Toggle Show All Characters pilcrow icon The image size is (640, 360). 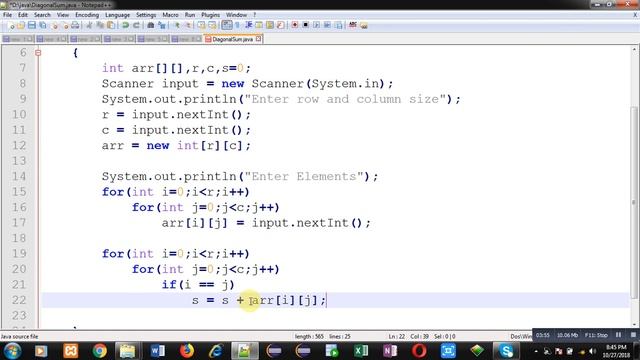coord(237,25)
